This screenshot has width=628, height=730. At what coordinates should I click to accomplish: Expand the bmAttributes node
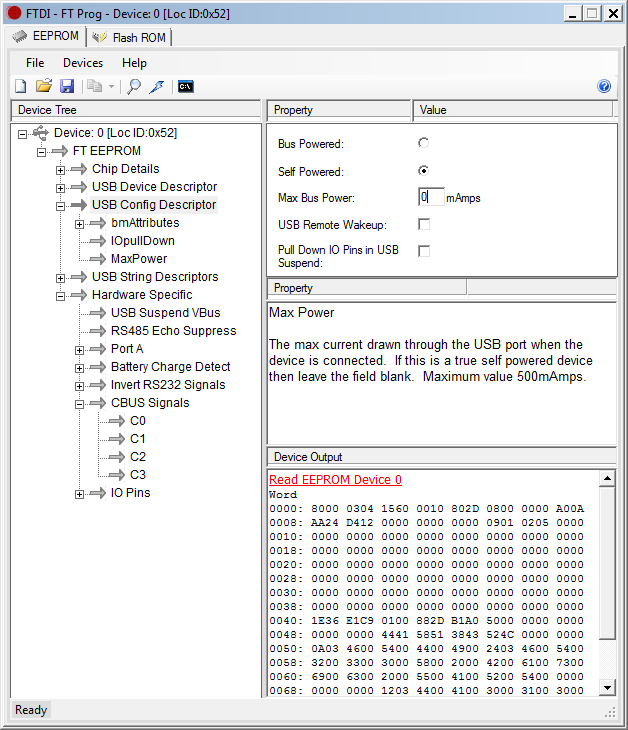coord(80,224)
